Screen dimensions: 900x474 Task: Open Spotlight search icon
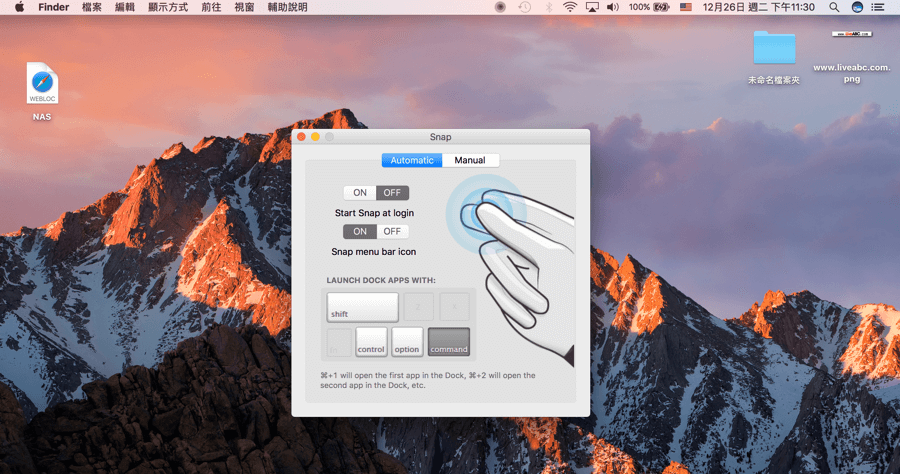pyautogui.click(x=834, y=7)
